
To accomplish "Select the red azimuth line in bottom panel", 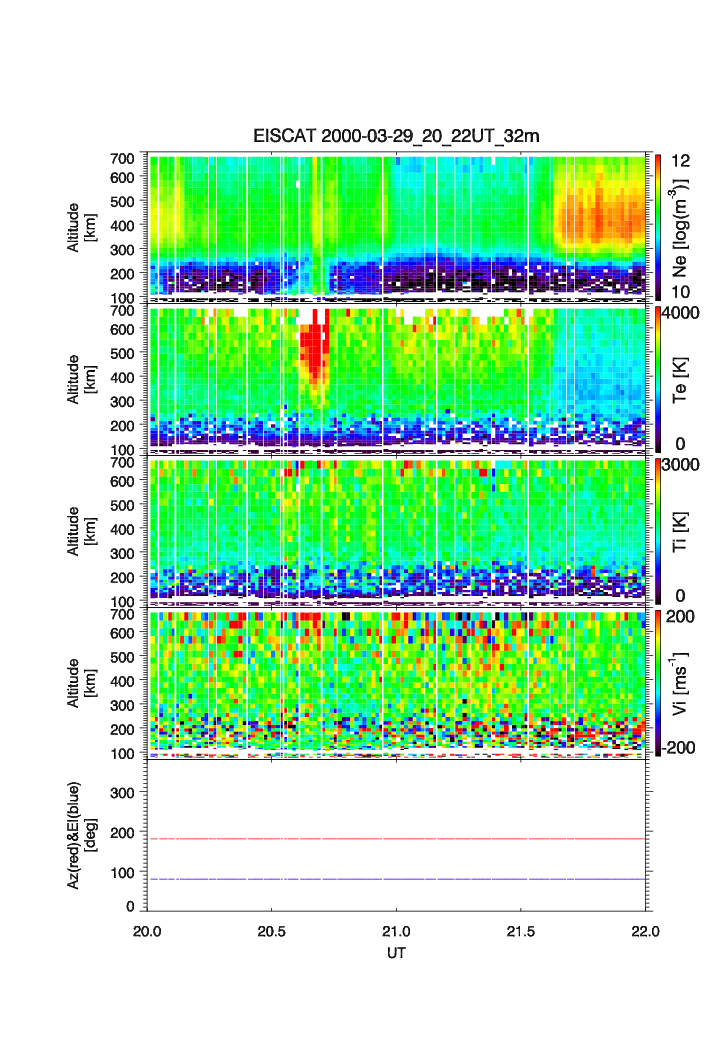I will 400,839.
